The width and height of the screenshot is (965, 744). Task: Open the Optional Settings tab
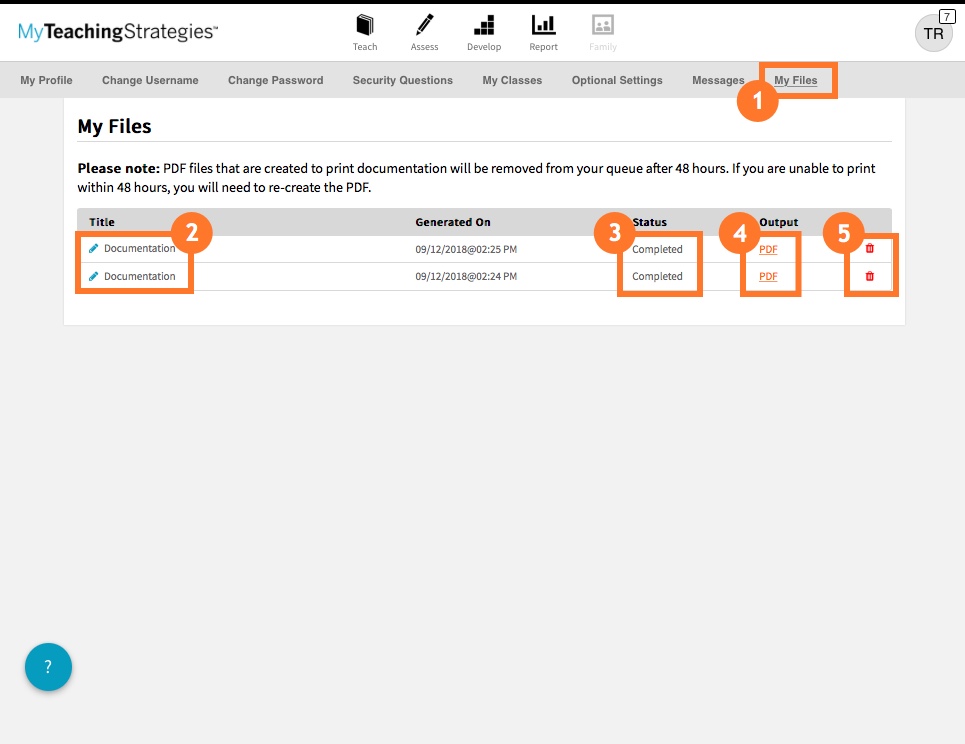coord(617,80)
